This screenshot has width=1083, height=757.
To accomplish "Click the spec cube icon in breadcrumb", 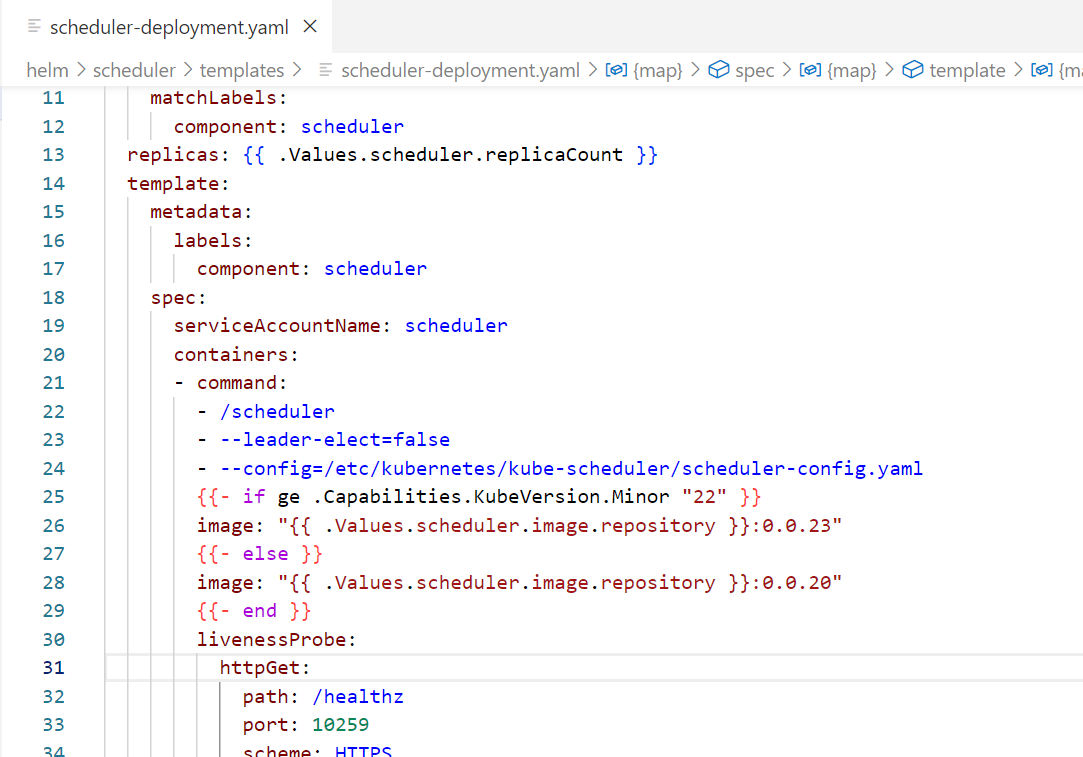I will click(x=719, y=70).
